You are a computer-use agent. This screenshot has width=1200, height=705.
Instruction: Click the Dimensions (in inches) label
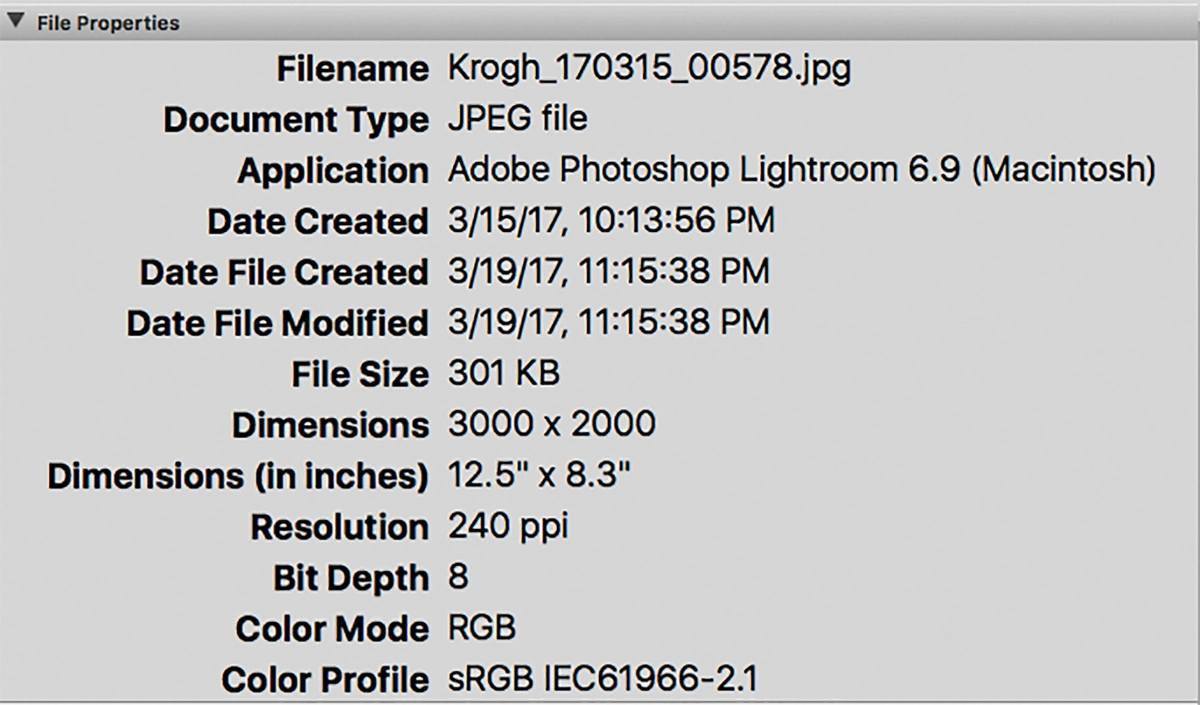[x=237, y=476]
